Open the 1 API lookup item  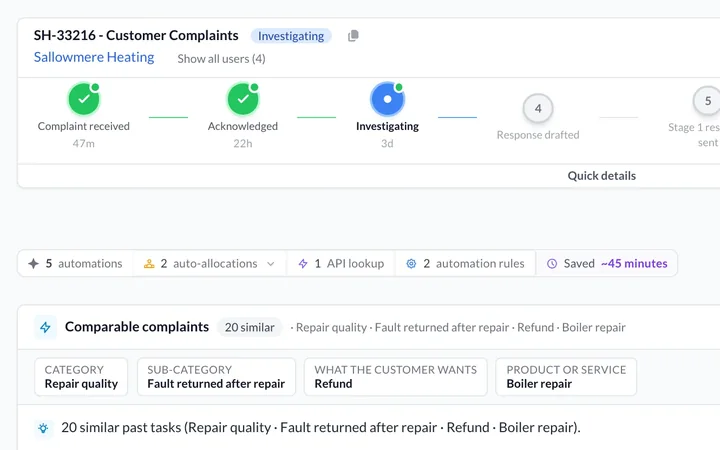(x=341, y=264)
